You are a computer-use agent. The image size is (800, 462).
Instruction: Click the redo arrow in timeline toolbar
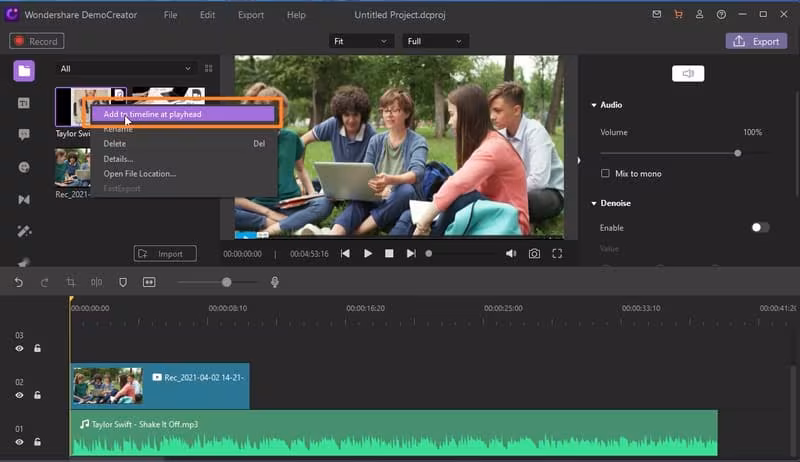point(44,282)
